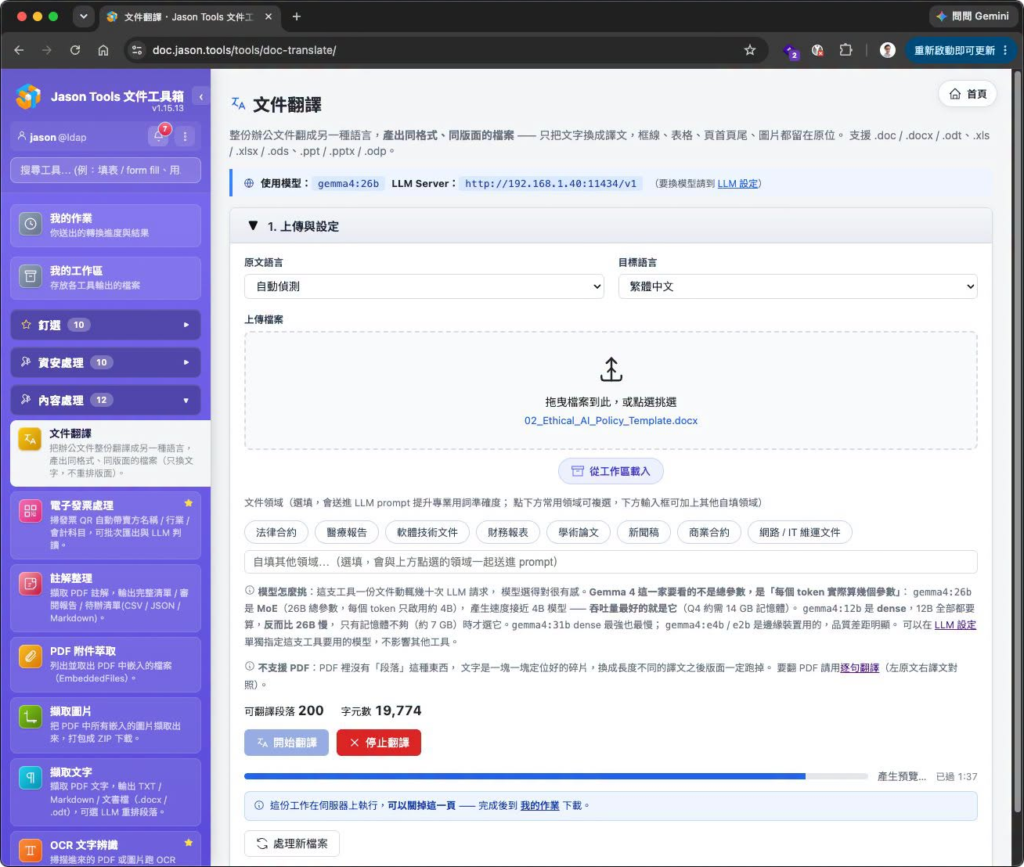Viewport: 1024px width, 867px height.
Task: Click the 處理新檔案 button
Action: 291,843
